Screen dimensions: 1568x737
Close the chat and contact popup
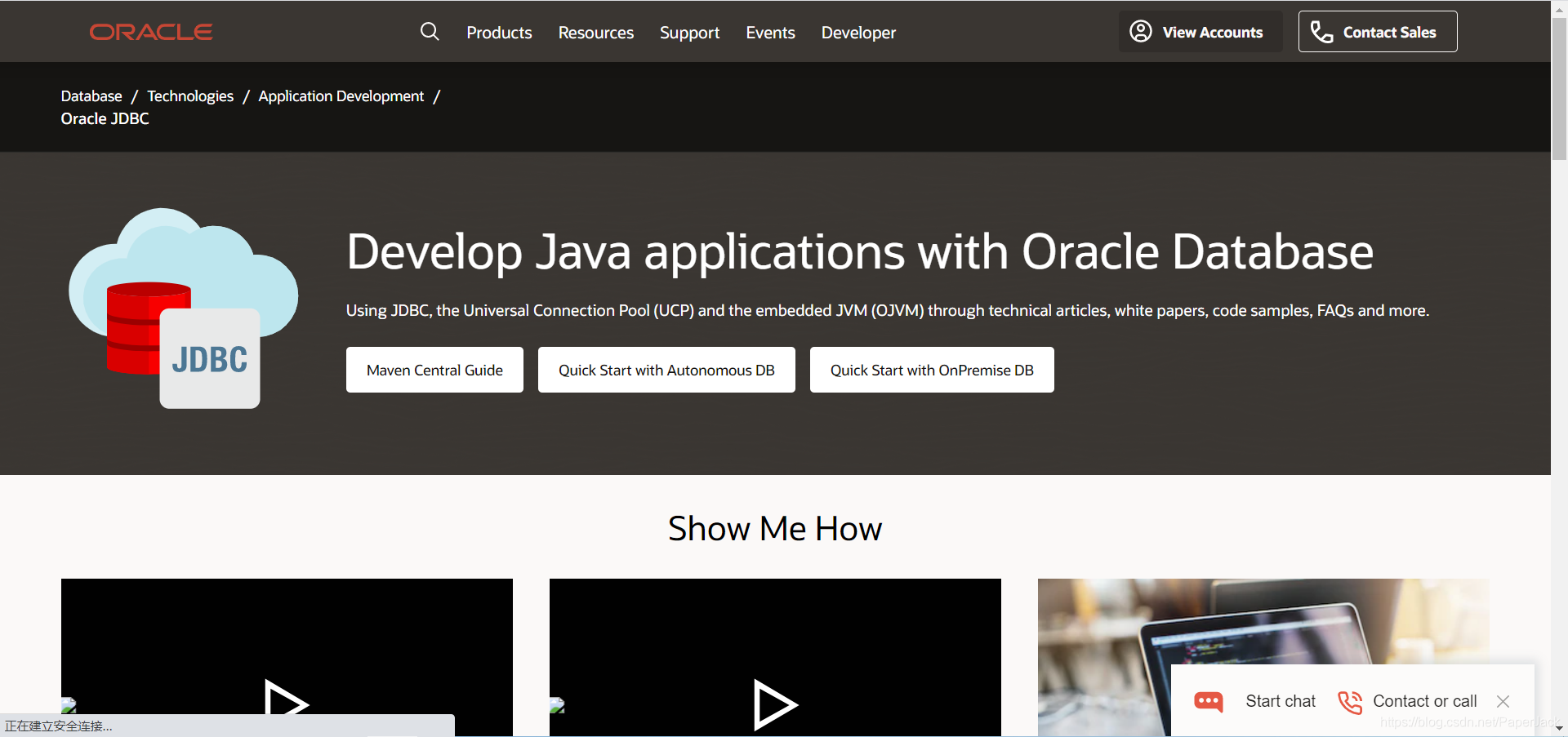click(x=1503, y=701)
